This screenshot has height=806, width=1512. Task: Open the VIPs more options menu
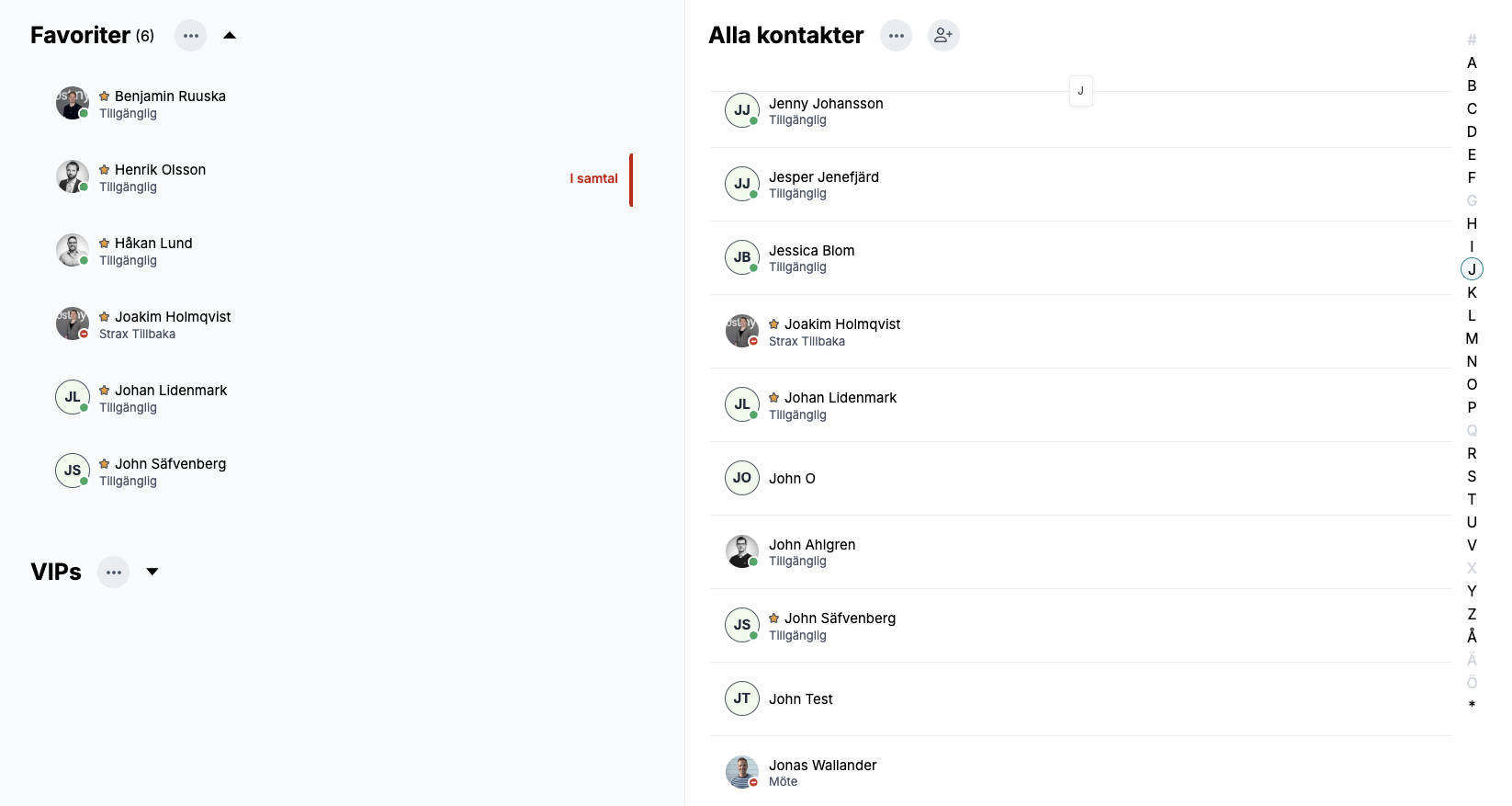coord(113,573)
